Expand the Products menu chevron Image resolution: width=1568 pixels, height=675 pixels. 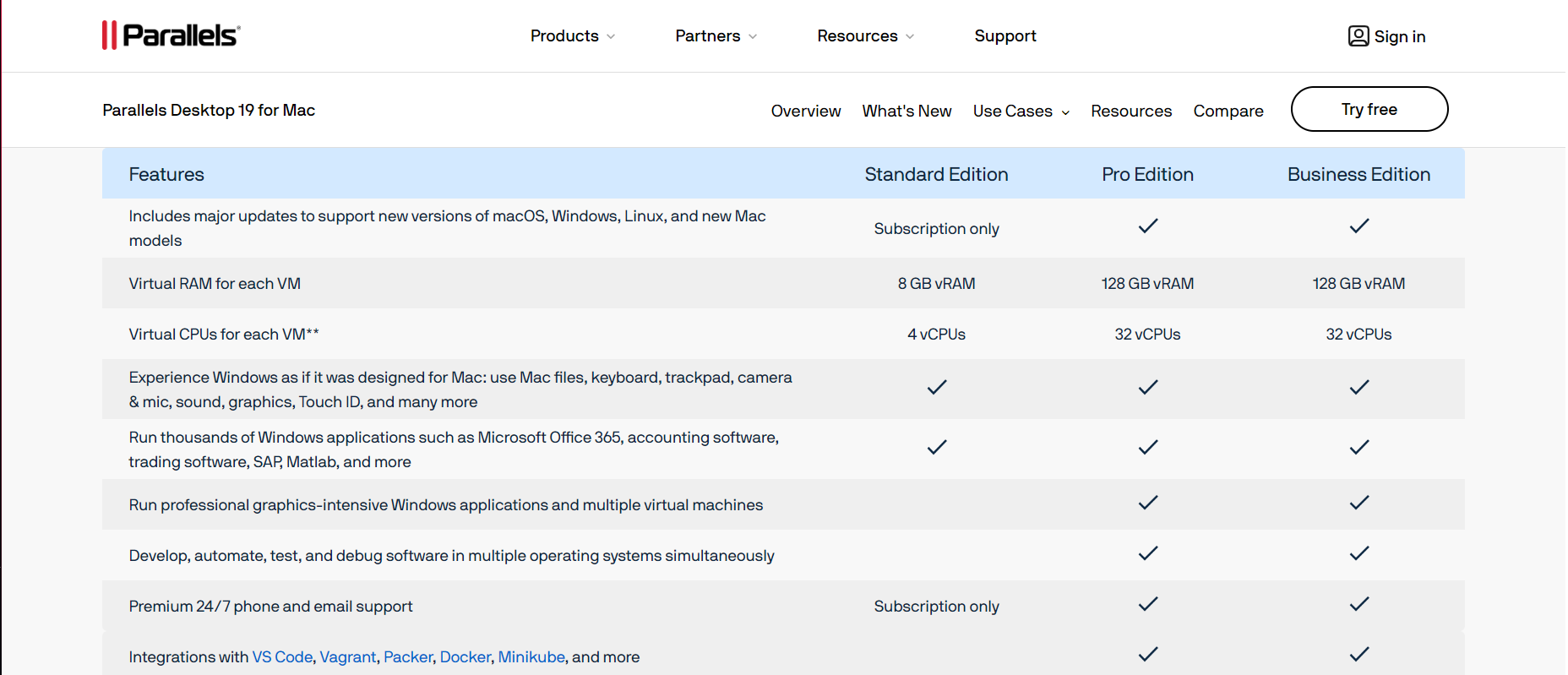(x=611, y=36)
